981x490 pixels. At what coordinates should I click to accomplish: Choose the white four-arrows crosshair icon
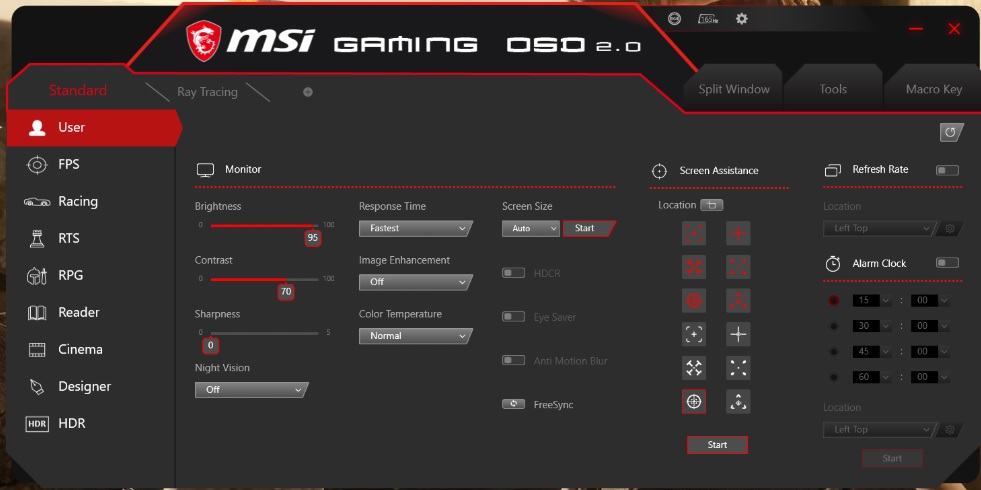pos(694,368)
